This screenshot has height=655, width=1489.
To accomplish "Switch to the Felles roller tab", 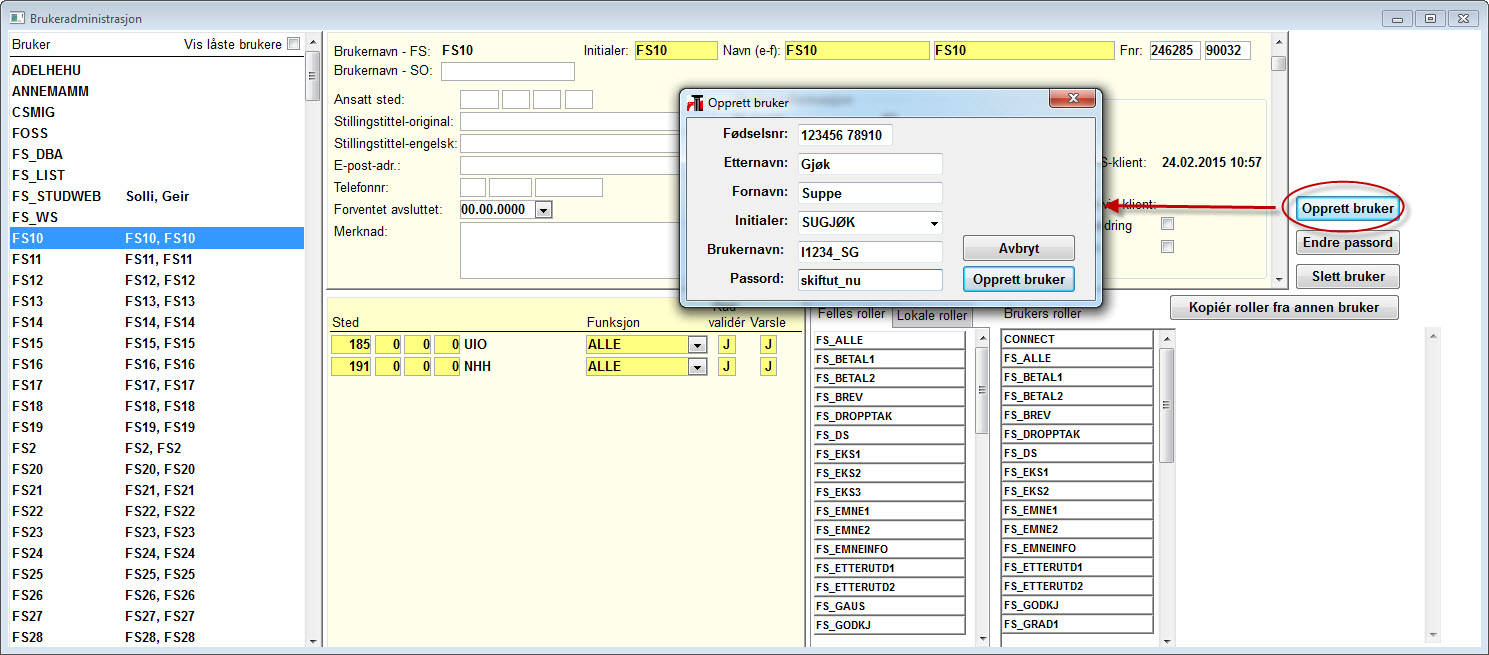I will click(851, 314).
